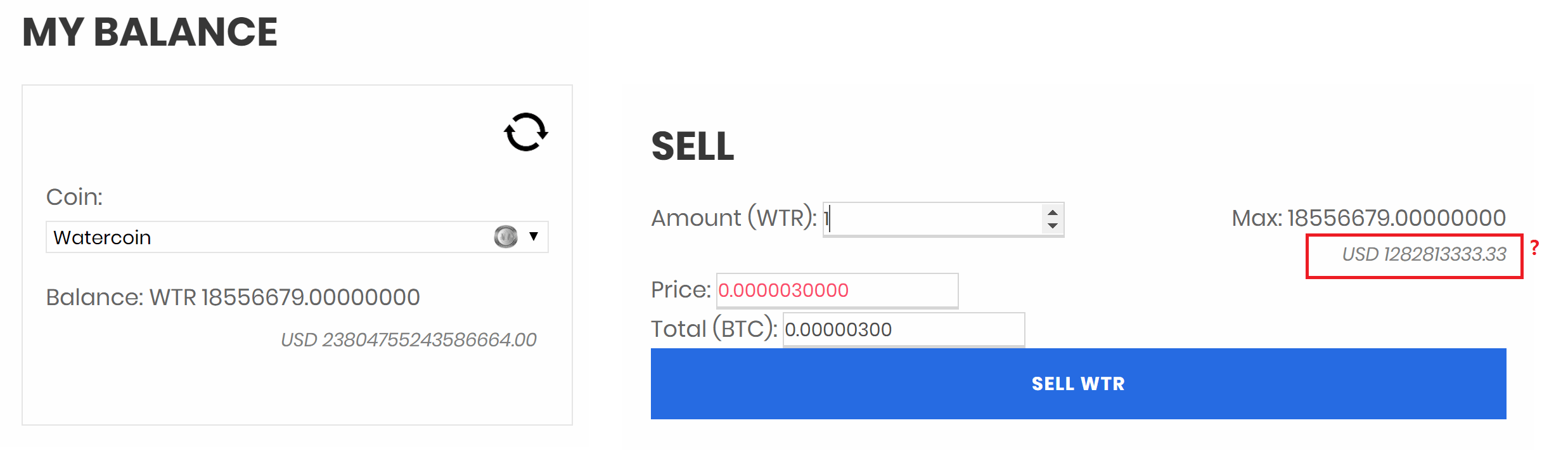Viewport: 1568px width, 458px height.
Task: Click into the Price input field
Action: [837, 291]
